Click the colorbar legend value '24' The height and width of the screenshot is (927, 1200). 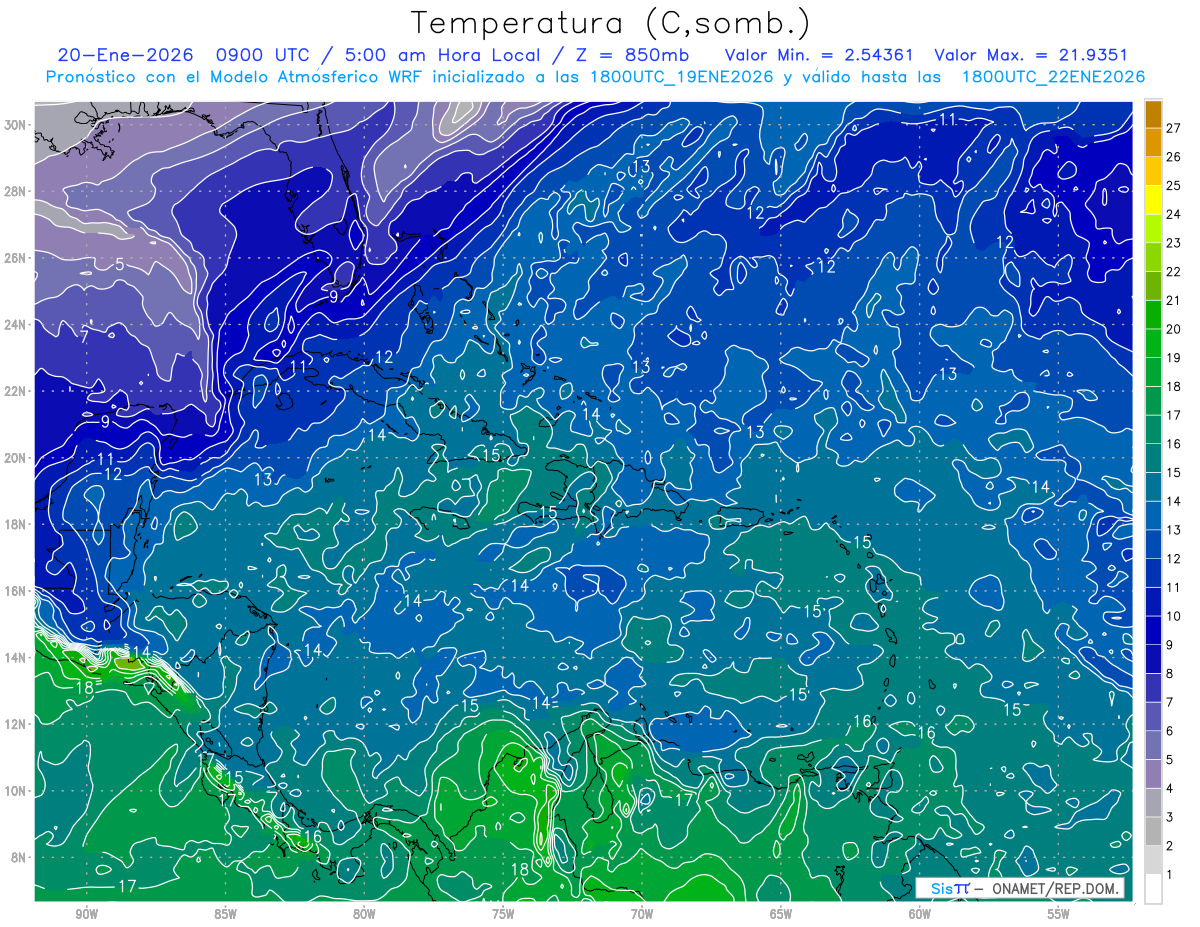[x=1174, y=214]
